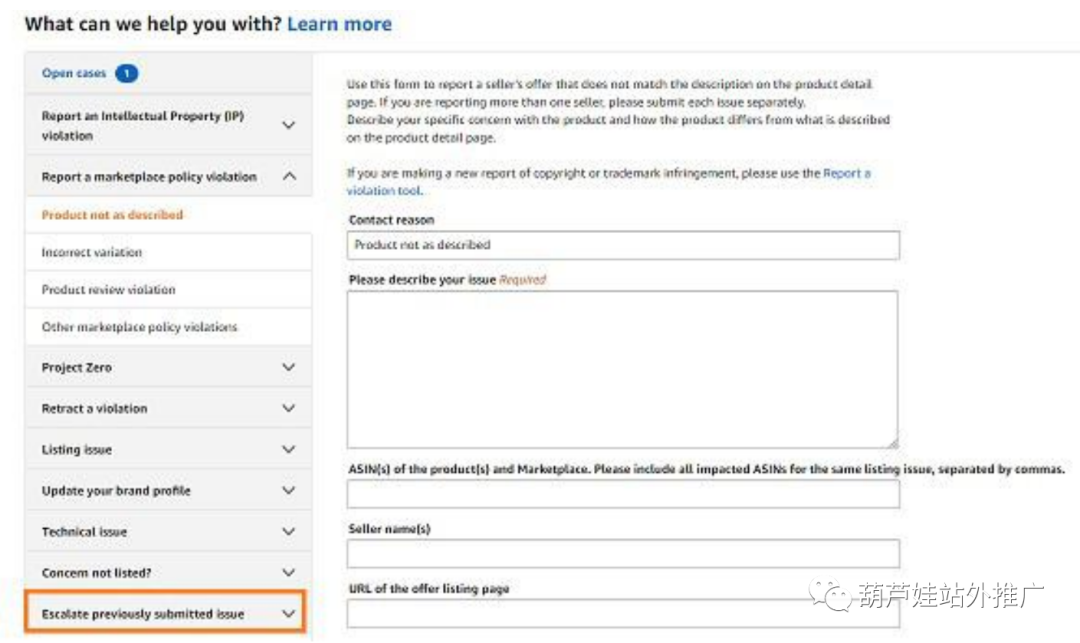Click the Please describe your issue textbox
1080x643 pixels.
[622, 369]
